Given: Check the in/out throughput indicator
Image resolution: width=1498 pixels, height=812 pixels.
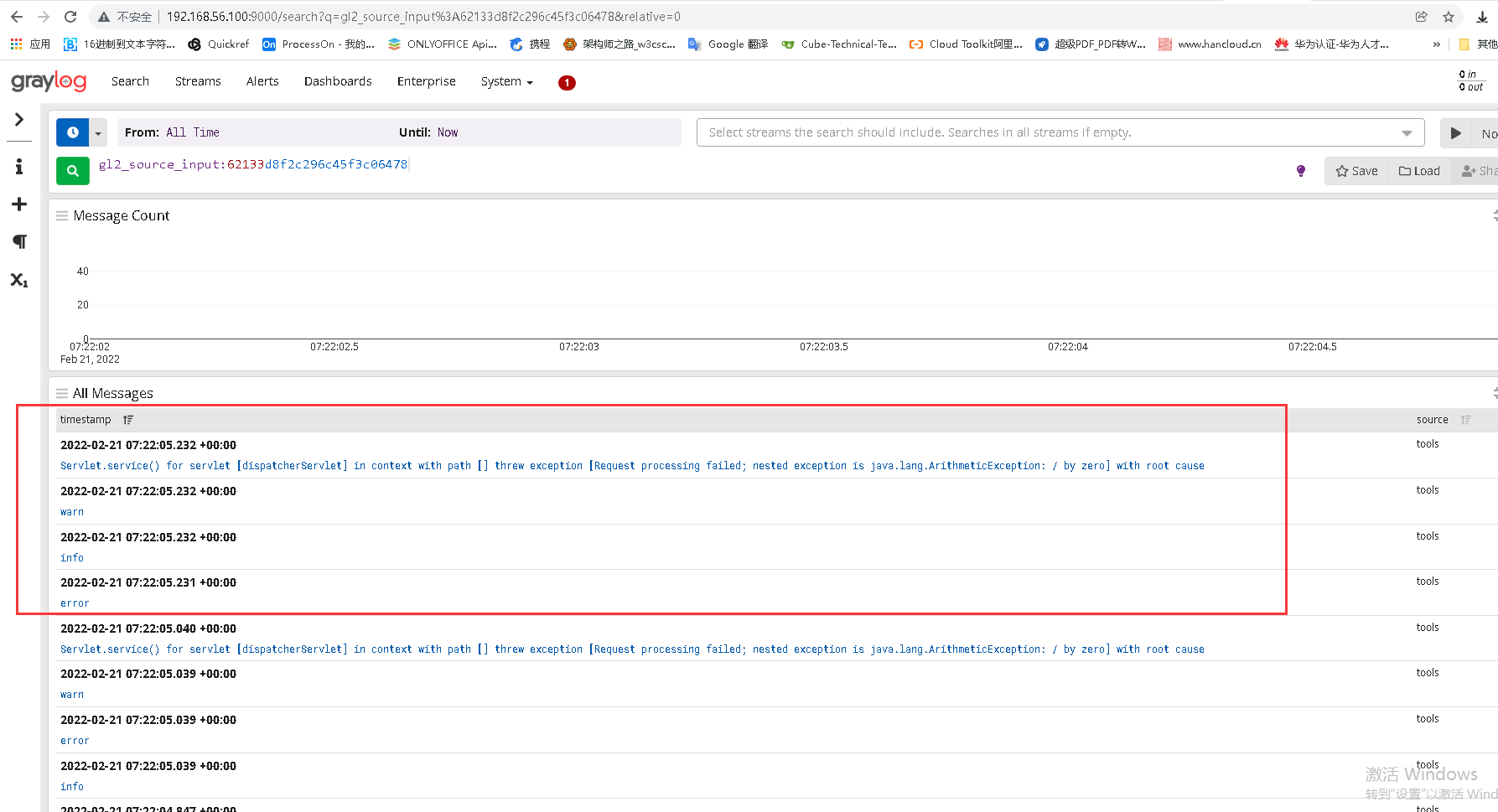Looking at the screenshot, I should click(x=1470, y=80).
